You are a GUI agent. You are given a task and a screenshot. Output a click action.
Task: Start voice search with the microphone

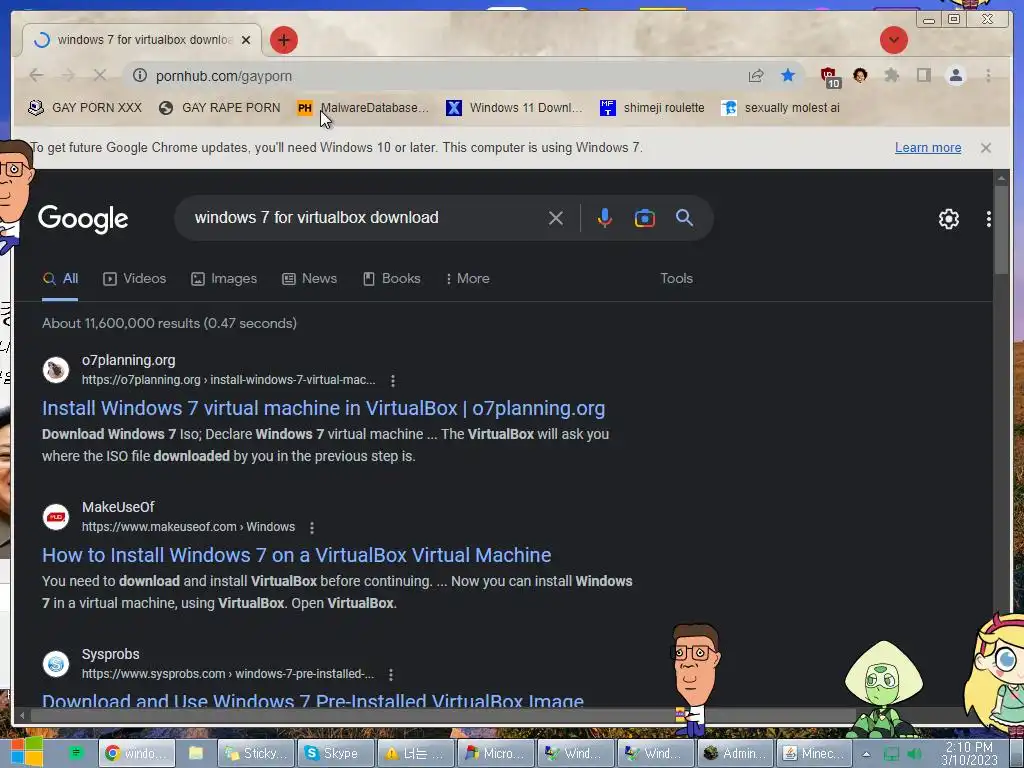[x=605, y=218]
